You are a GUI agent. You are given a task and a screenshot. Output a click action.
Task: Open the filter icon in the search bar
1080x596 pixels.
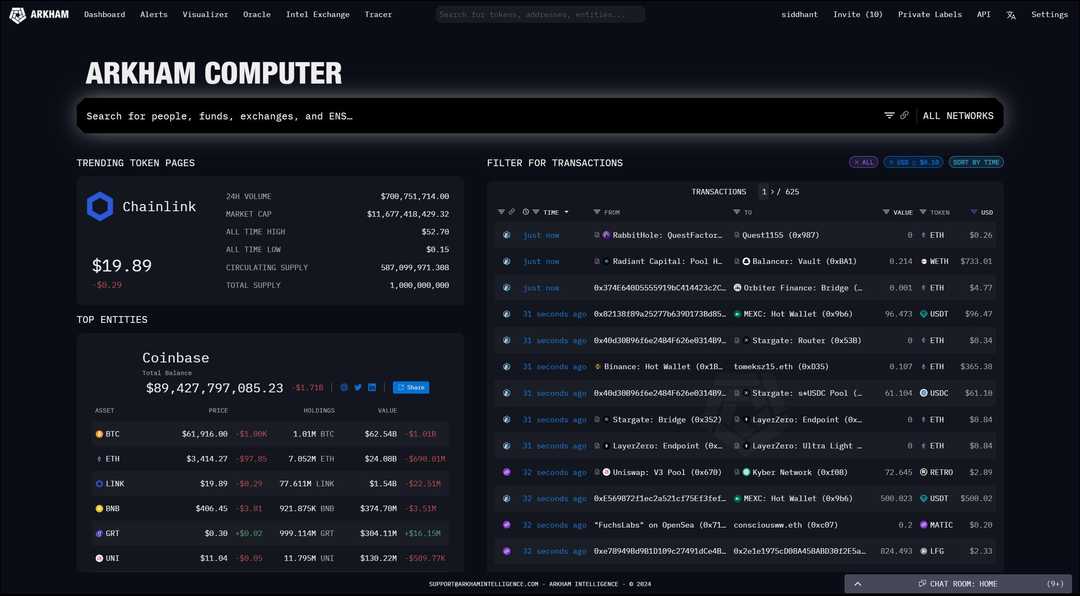[888, 115]
